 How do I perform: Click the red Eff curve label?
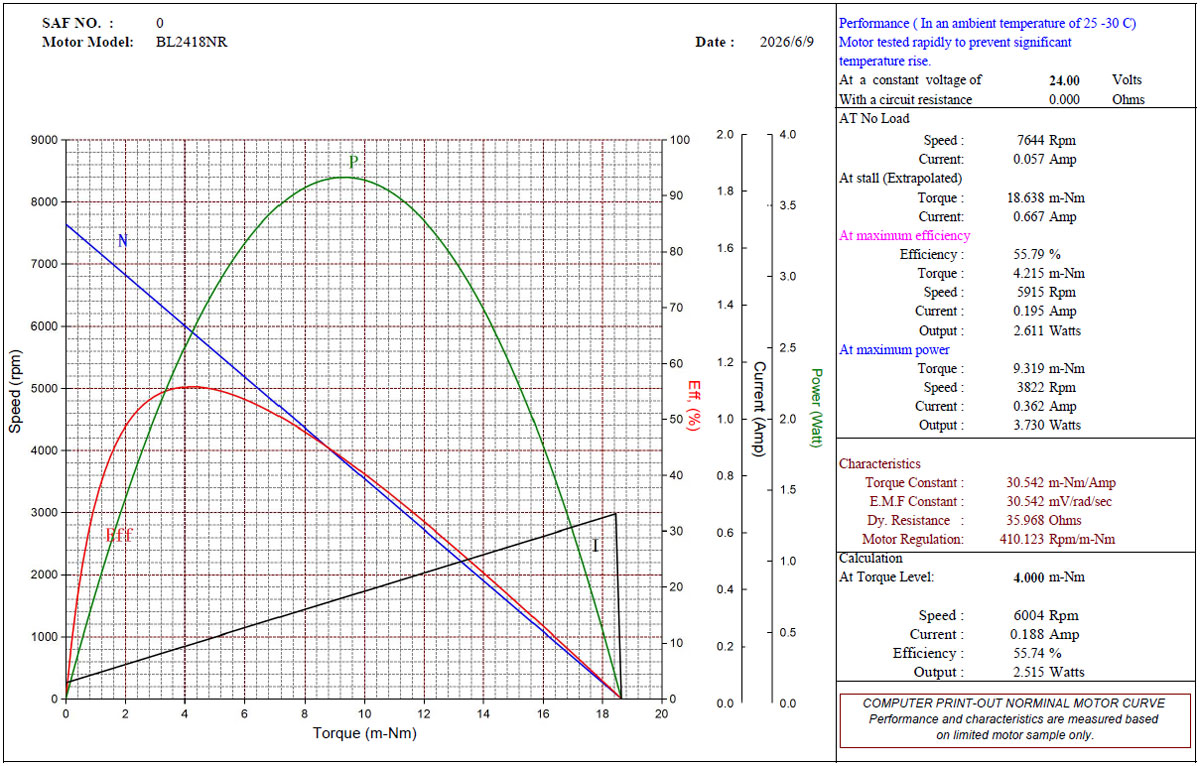(119, 535)
